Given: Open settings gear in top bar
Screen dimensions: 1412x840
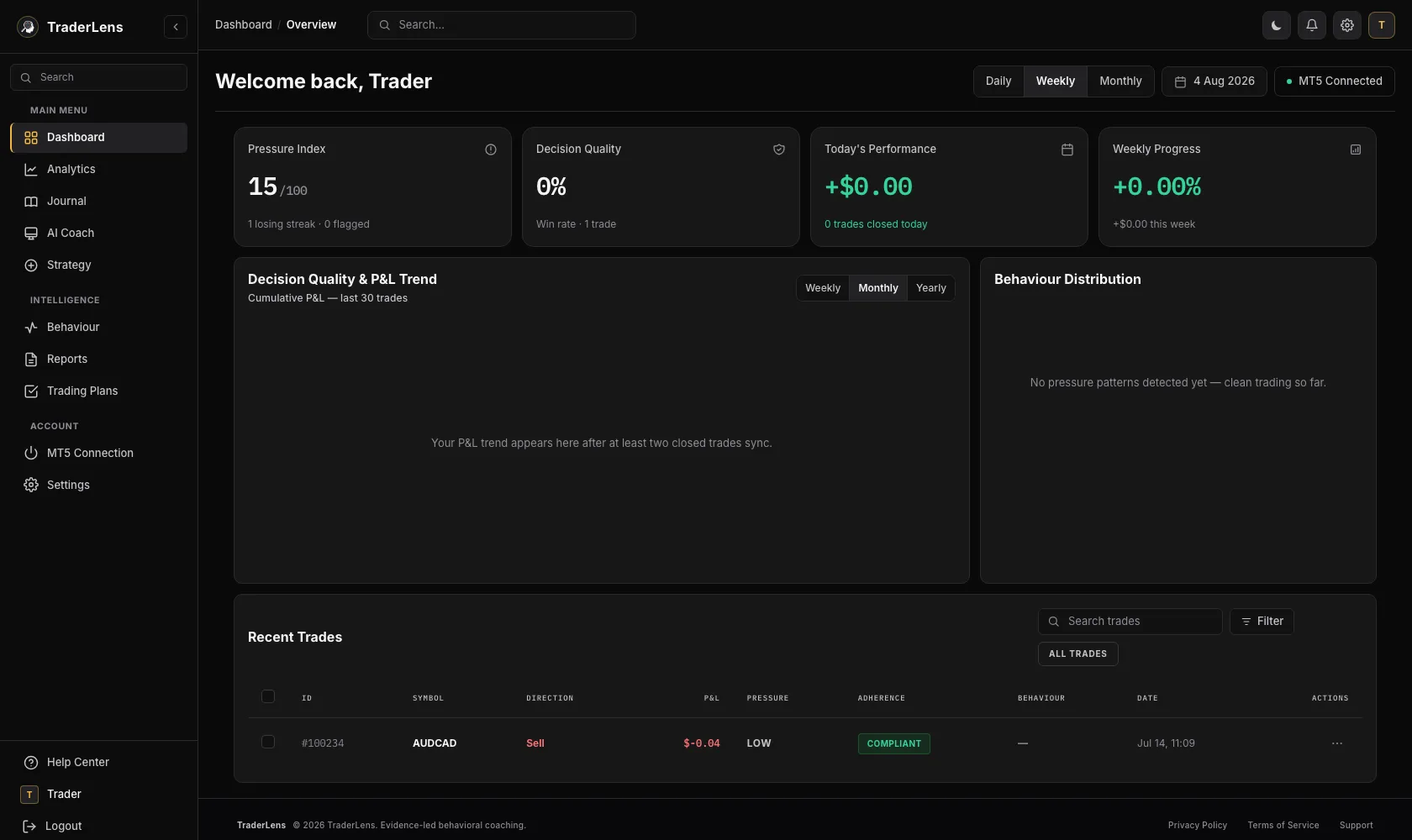Looking at the screenshot, I should coord(1346,25).
